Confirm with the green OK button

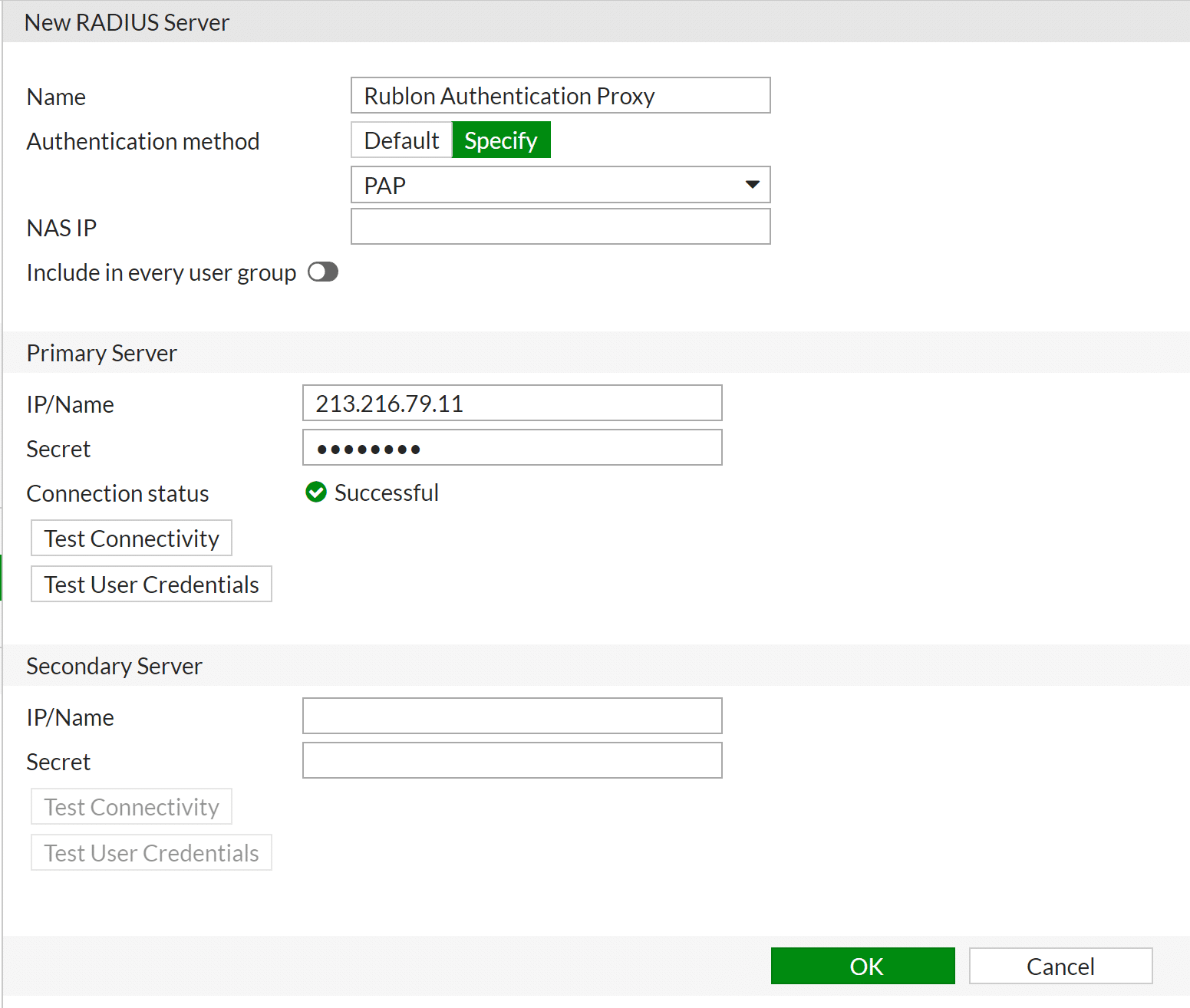(862, 966)
